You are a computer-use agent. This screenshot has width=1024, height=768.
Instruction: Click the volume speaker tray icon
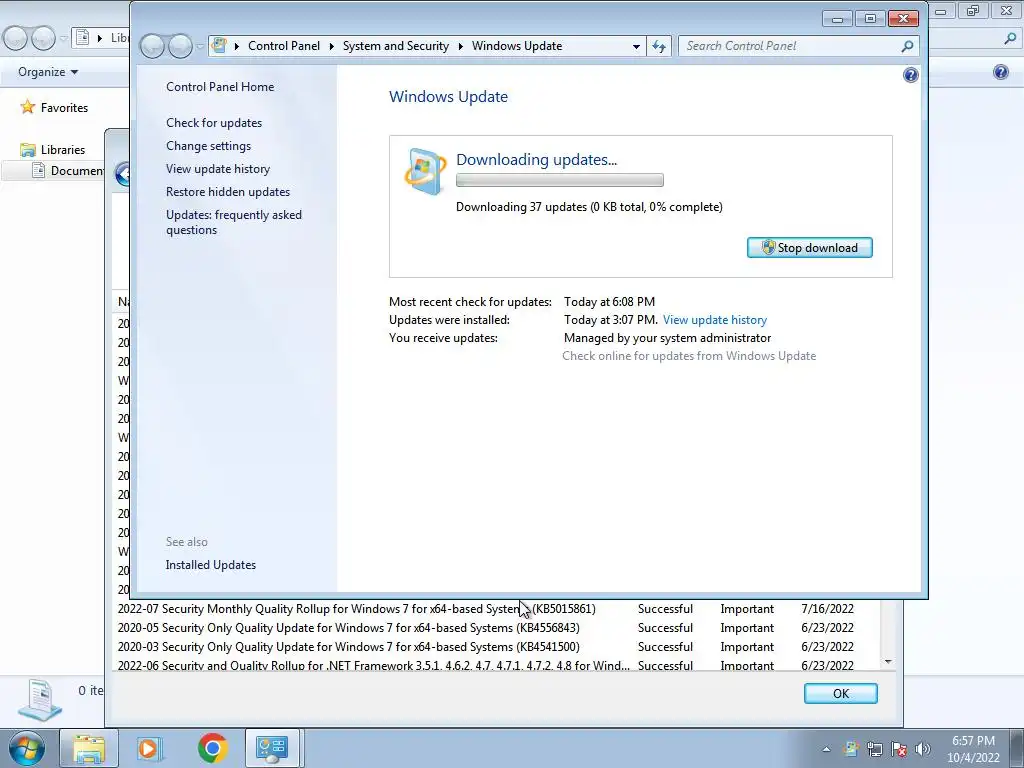[923, 749]
